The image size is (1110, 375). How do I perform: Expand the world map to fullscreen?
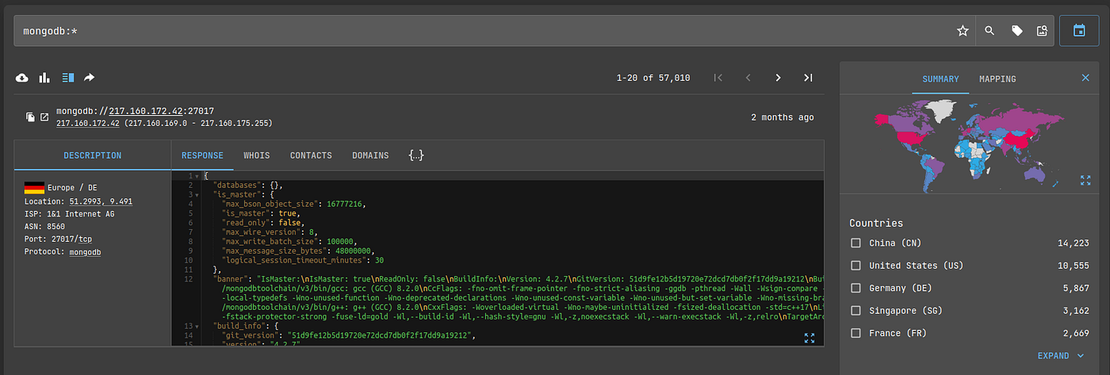click(1085, 180)
